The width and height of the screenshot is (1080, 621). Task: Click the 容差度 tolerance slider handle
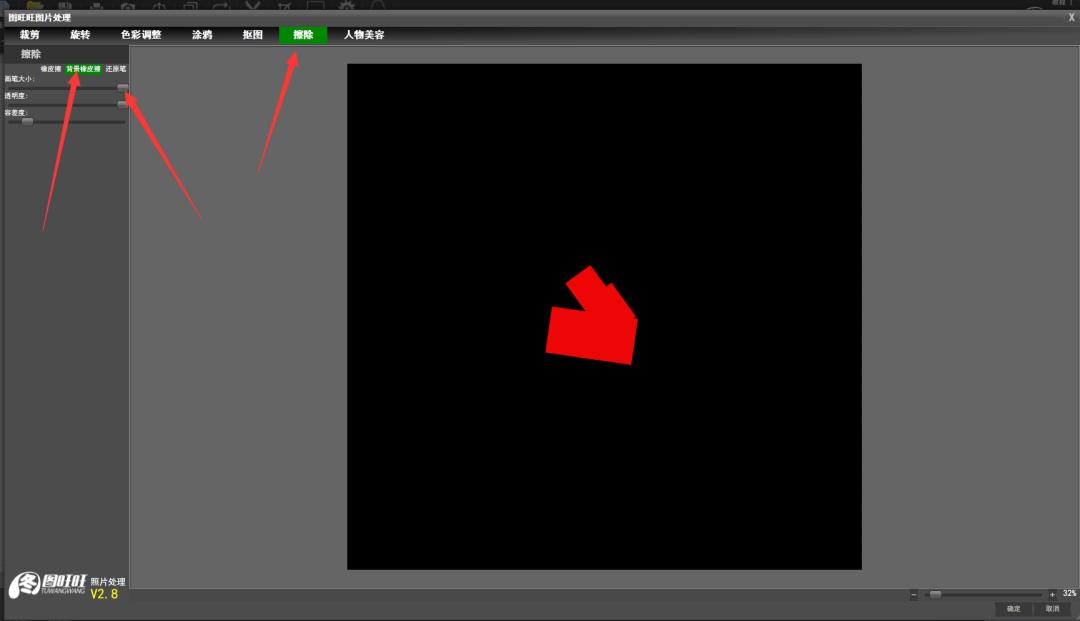27,121
